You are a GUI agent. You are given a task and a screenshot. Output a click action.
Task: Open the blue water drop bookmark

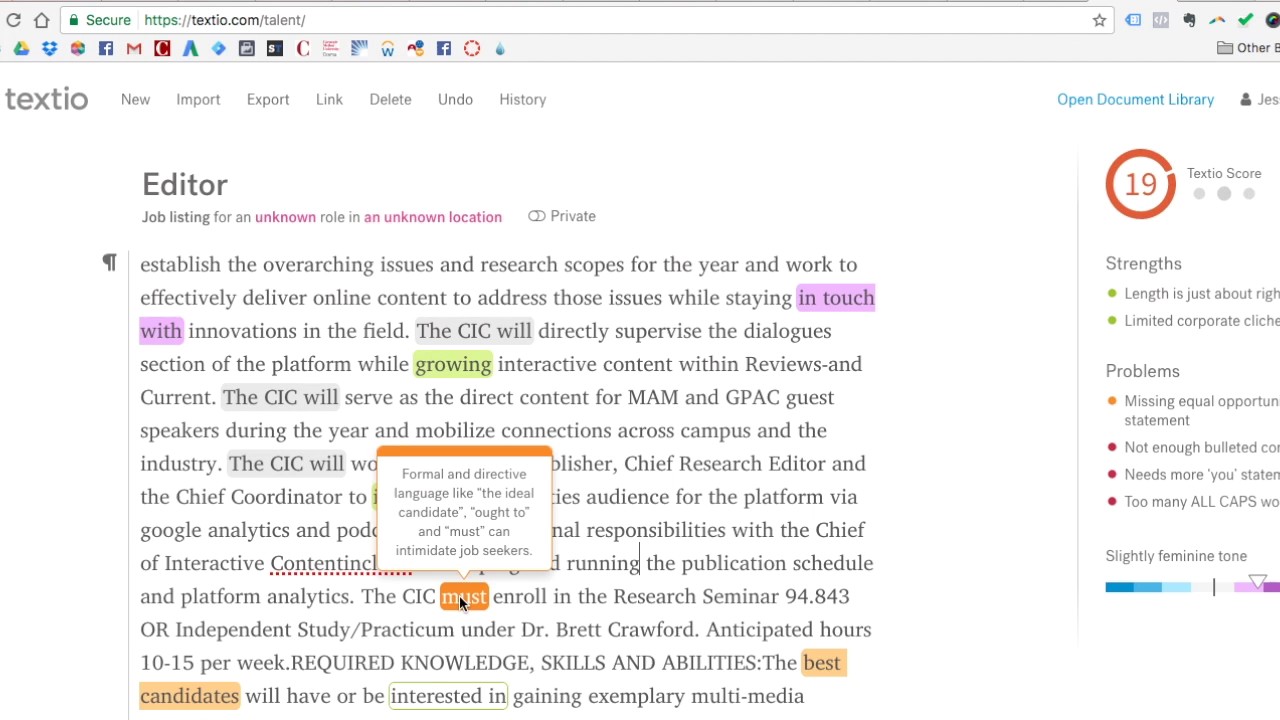coord(500,48)
